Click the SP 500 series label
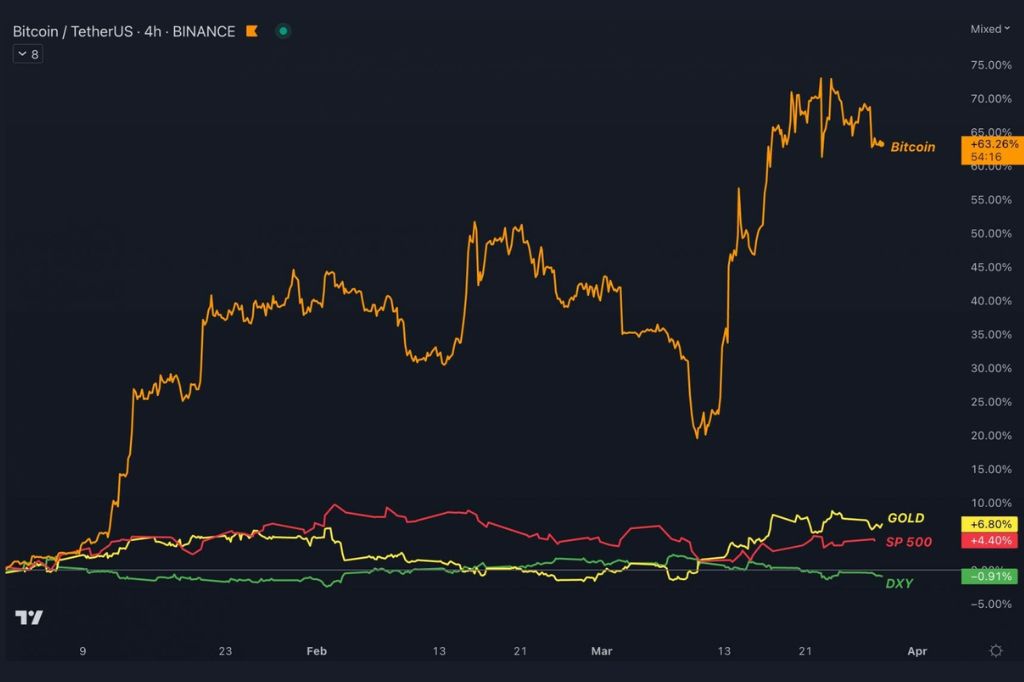 908,542
